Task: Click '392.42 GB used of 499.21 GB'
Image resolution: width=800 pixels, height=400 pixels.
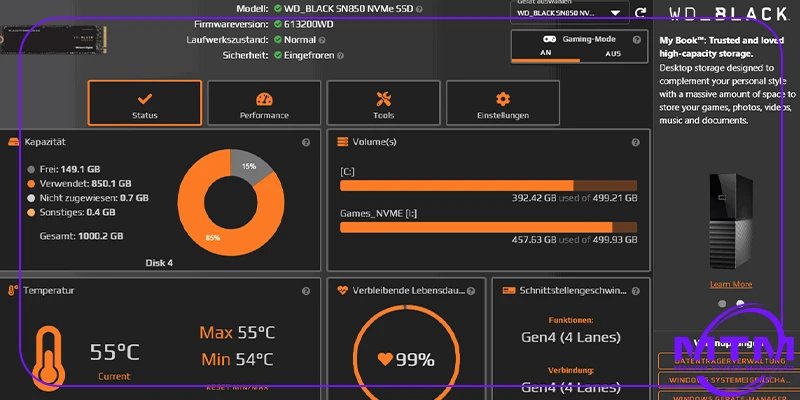Action: click(574, 198)
